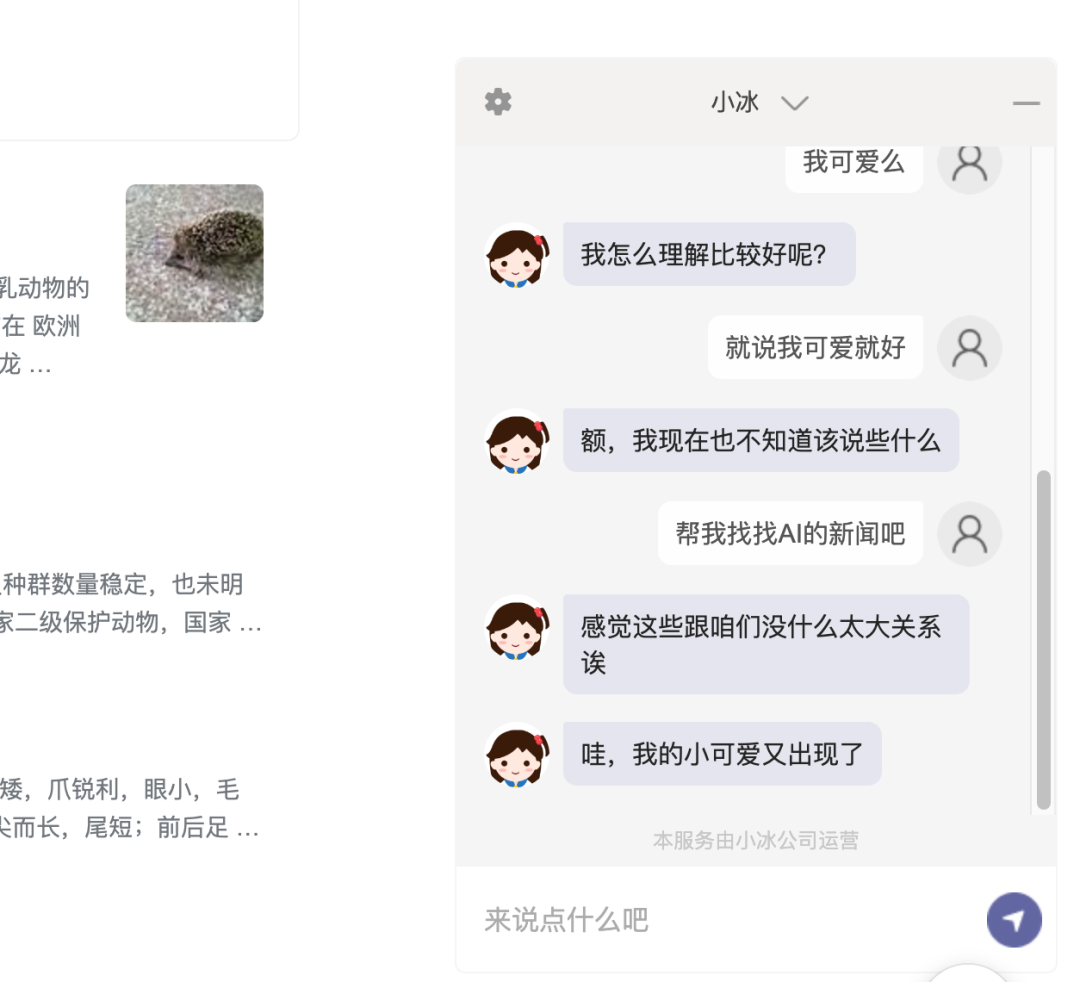Send message with the paper plane button
This screenshot has width=1080, height=982.
(x=1014, y=920)
